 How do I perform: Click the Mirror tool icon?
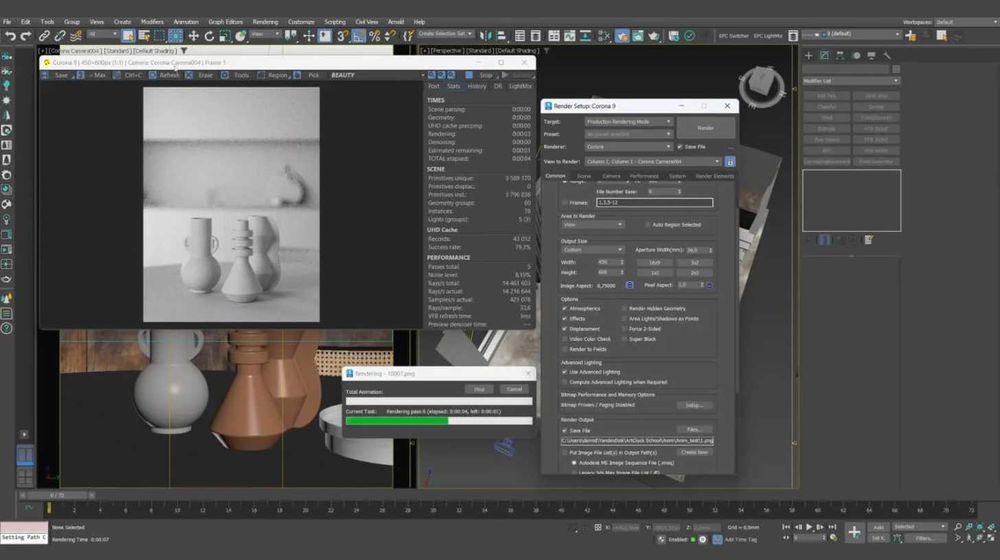tap(485, 36)
